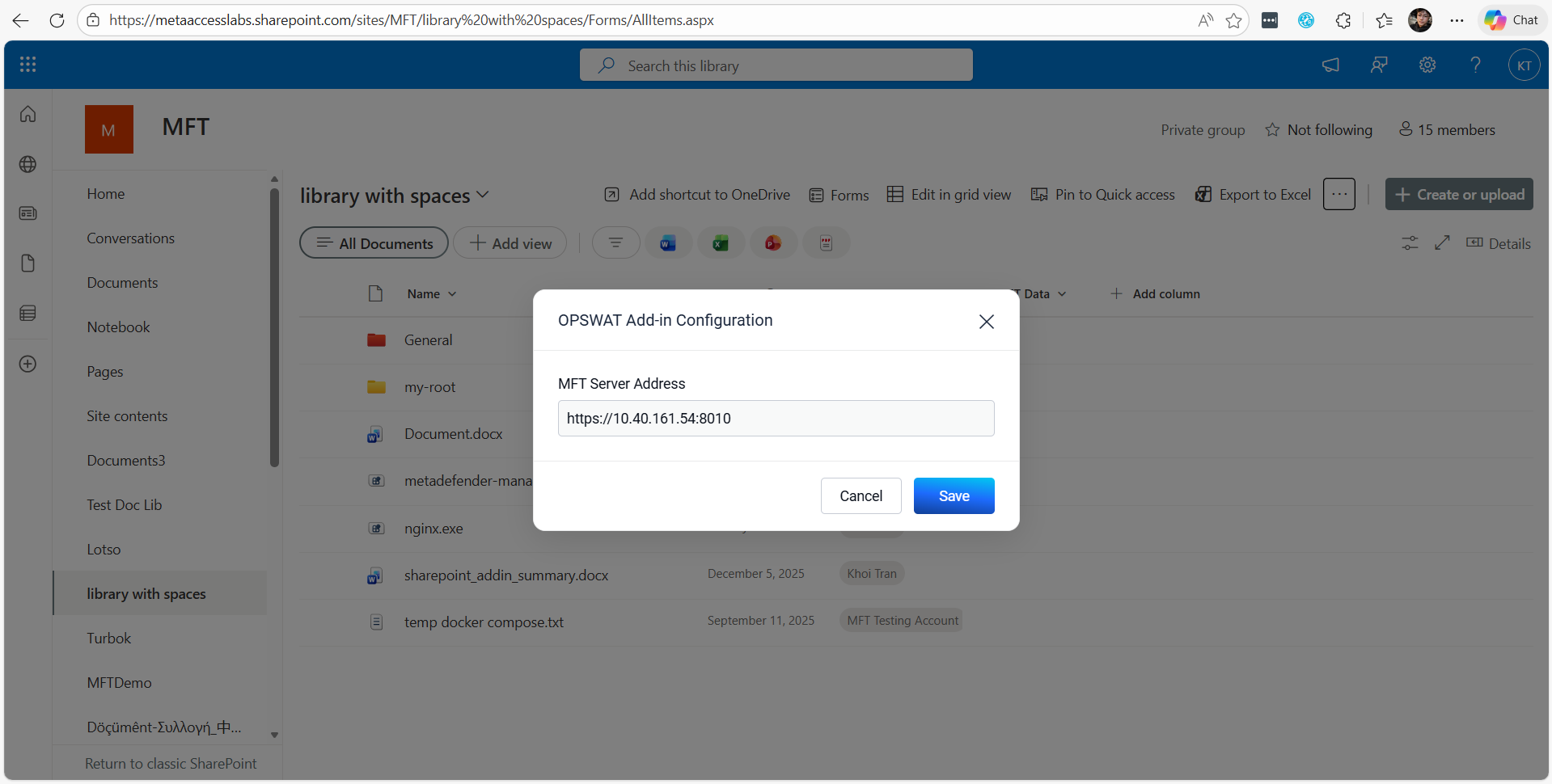Open Copilot Chat in the browser toolbar
This screenshot has height=784, width=1552.
(x=1511, y=20)
